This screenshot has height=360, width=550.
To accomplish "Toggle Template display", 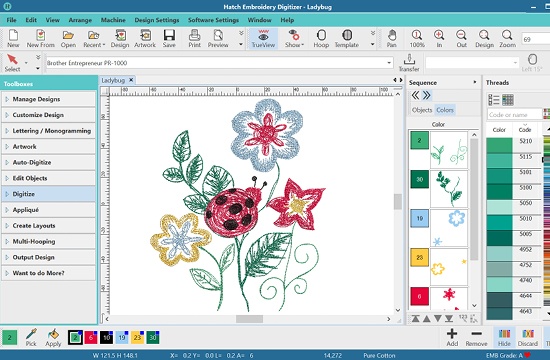I will tap(347, 38).
